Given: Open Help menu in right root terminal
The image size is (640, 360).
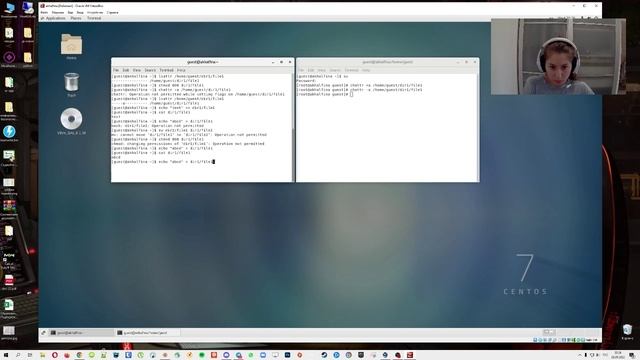Looking at the screenshot, I should click(x=366, y=70).
